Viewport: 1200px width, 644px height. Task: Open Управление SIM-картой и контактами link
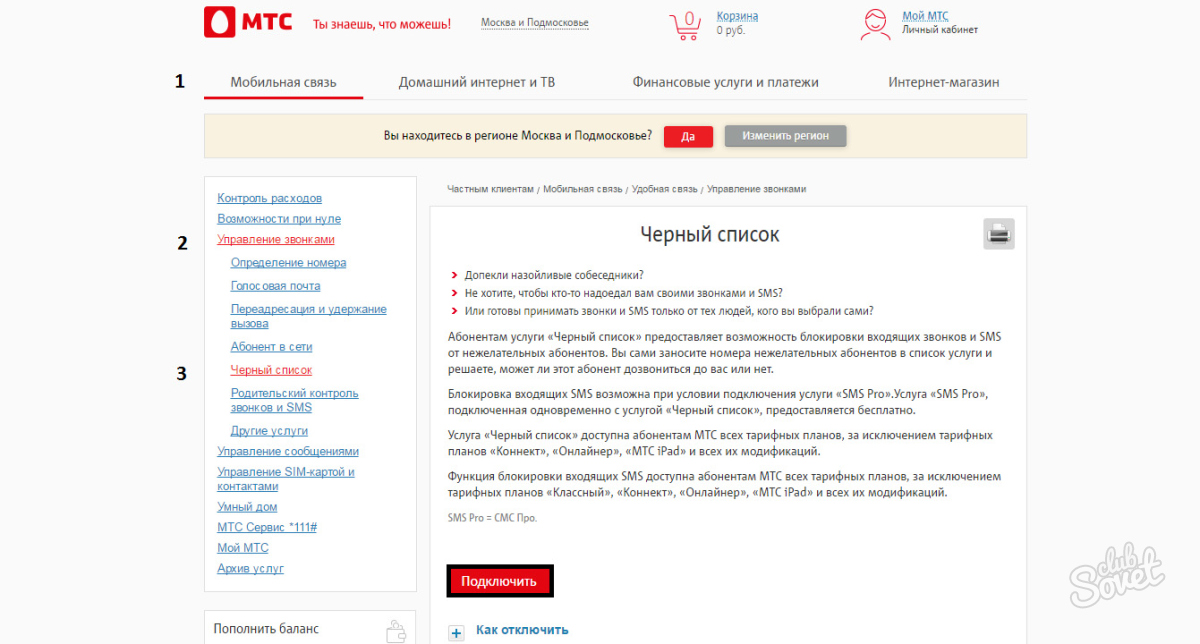286,478
